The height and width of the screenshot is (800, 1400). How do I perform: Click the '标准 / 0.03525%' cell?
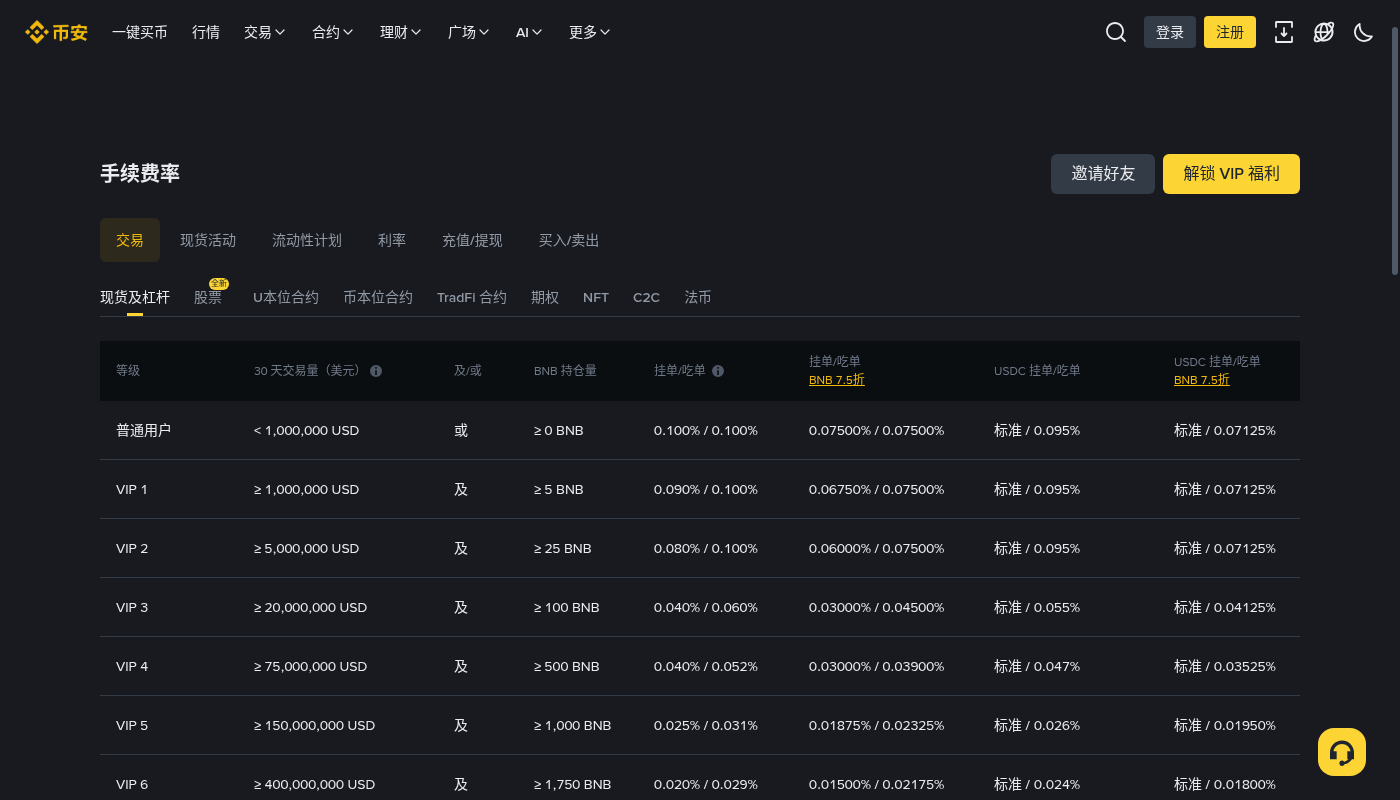pos(1225,666)
